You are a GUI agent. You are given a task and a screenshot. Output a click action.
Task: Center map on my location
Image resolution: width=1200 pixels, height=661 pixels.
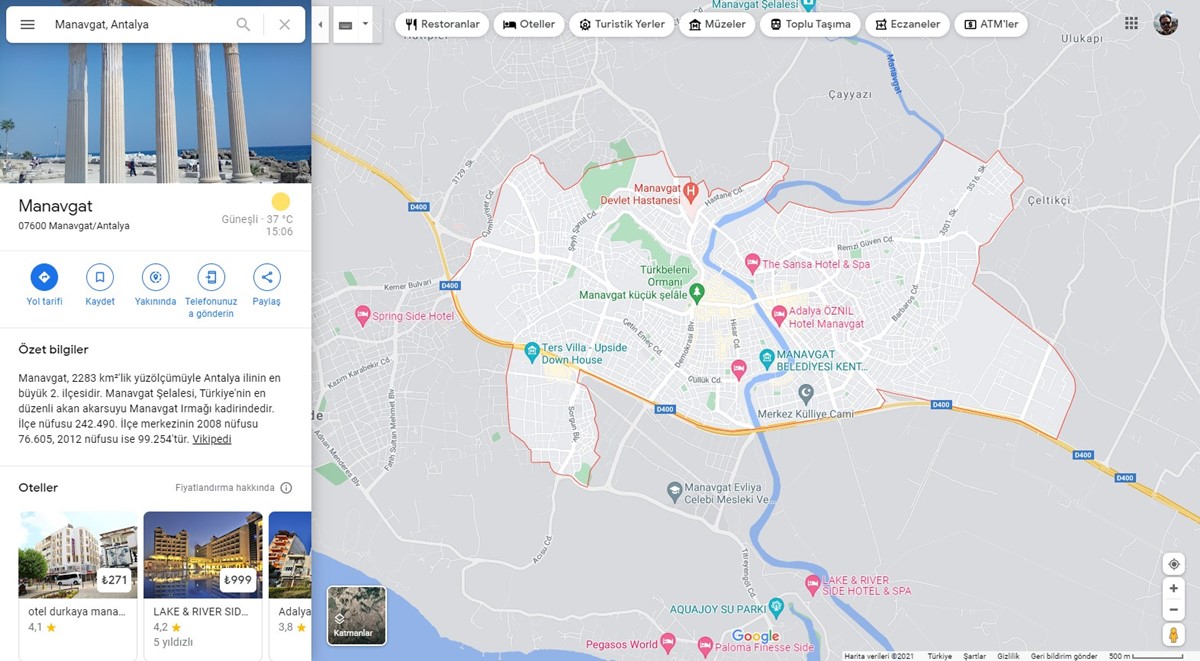pos(1174,564)
